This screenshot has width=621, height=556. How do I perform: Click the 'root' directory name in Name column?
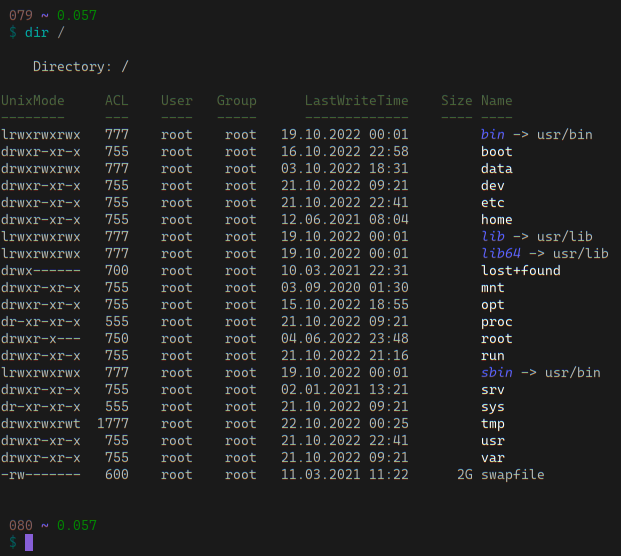(x=497, y=339)
